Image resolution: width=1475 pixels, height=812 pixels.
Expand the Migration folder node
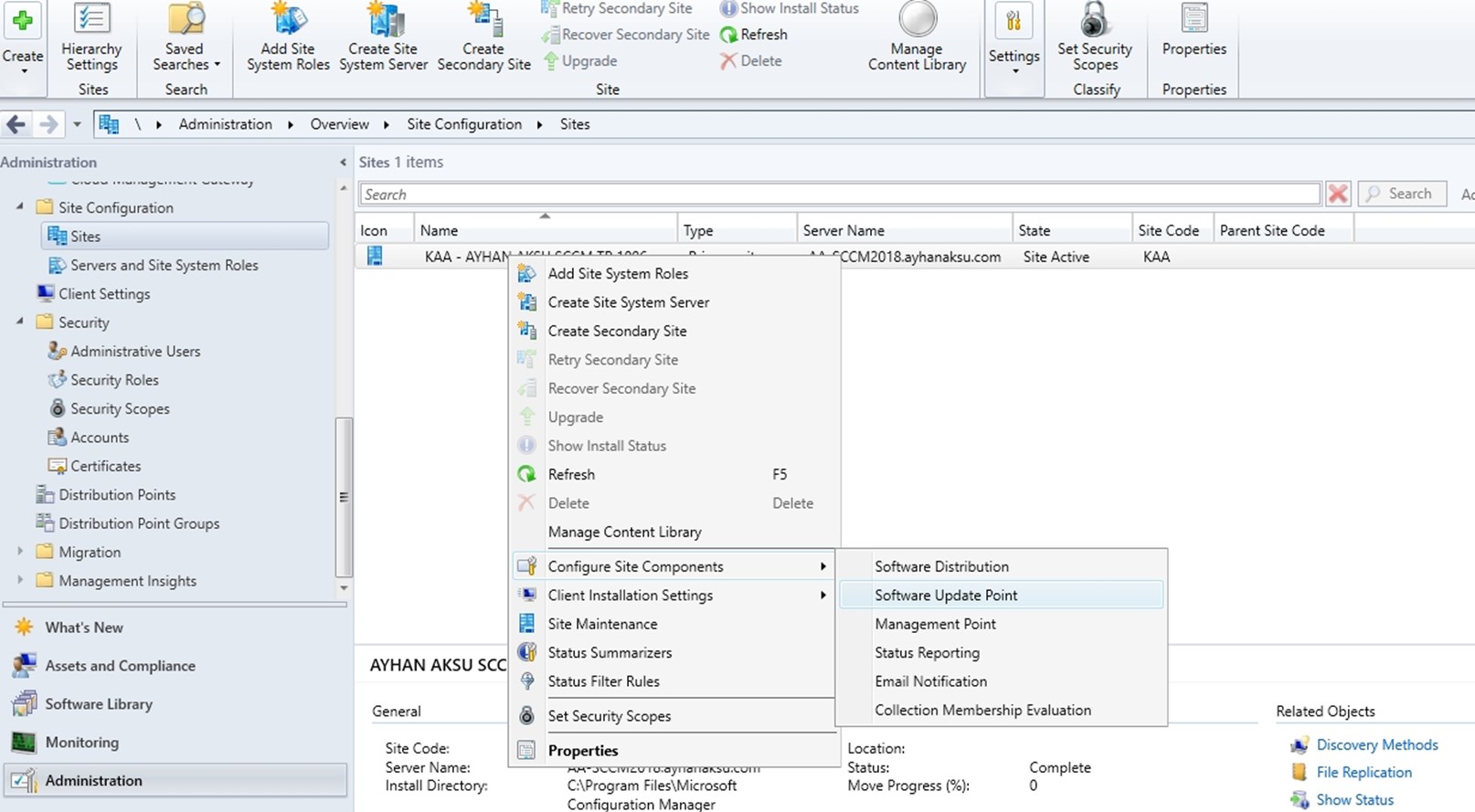(x=20, y=552)
